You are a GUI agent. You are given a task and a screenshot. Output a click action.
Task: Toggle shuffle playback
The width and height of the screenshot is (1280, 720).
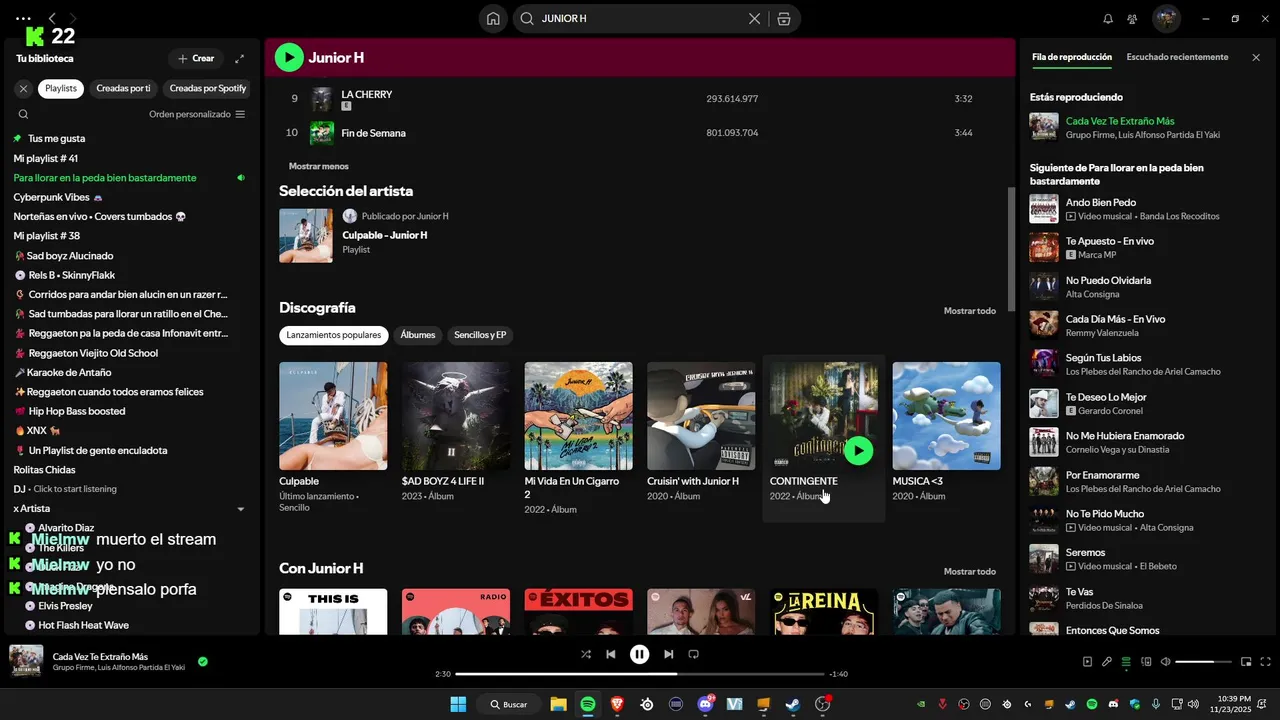point(586,654)
